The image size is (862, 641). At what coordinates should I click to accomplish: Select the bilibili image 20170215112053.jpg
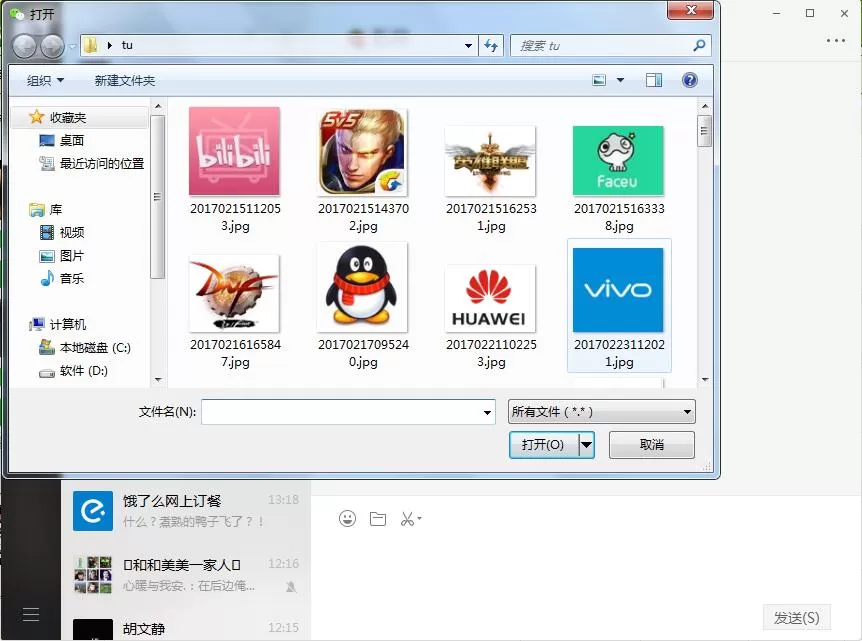point(235,170)
